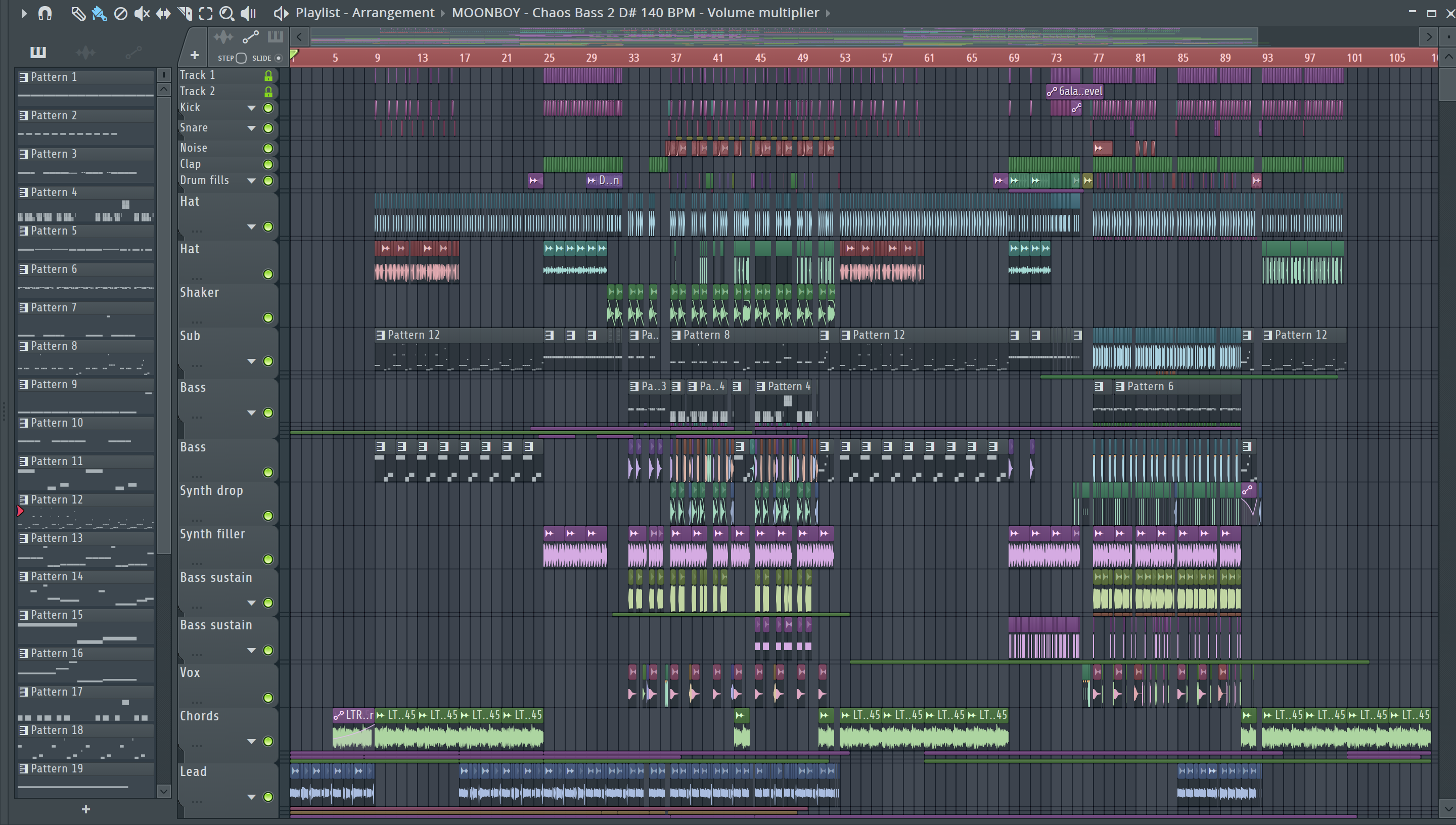The width and height of the screenshot is (1456, 825).
Task: Mute the Vox track
Action: (268, 698)
